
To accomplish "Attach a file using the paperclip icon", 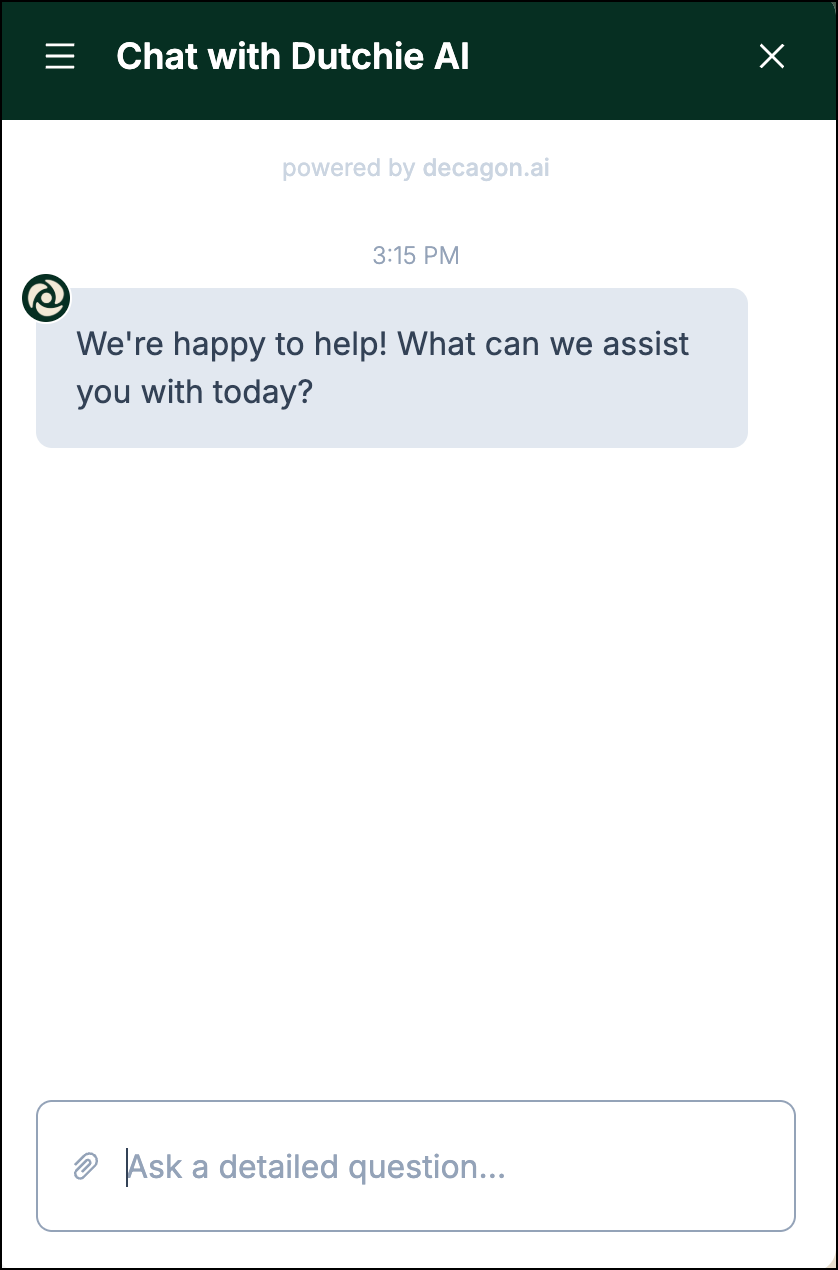I will [86, 1166].
